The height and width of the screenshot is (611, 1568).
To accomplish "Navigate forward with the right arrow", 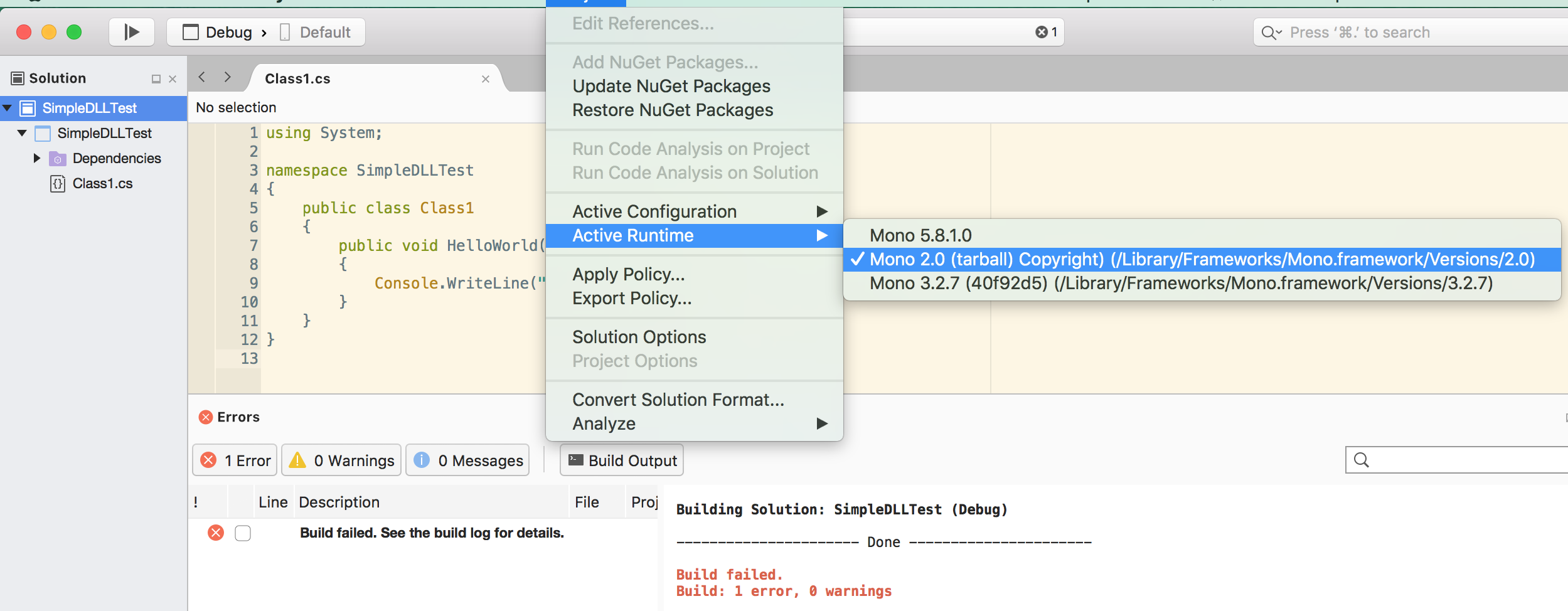I will [227, 77].
